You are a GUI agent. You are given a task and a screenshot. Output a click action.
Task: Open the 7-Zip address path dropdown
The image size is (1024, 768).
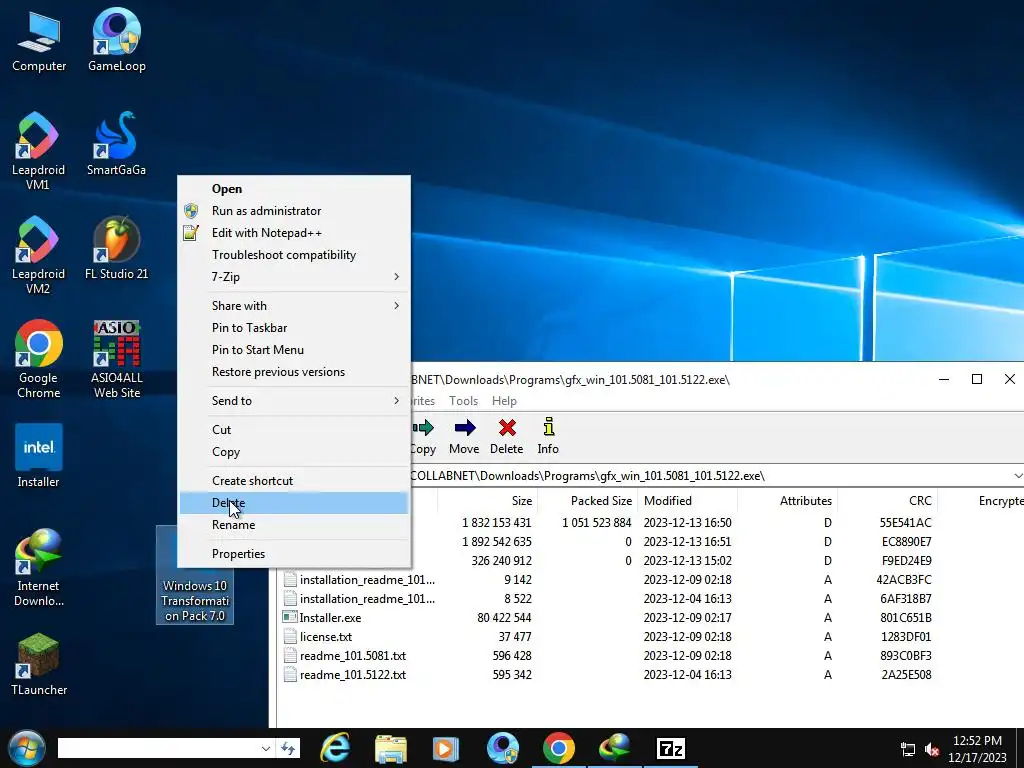coord(1017,475)
